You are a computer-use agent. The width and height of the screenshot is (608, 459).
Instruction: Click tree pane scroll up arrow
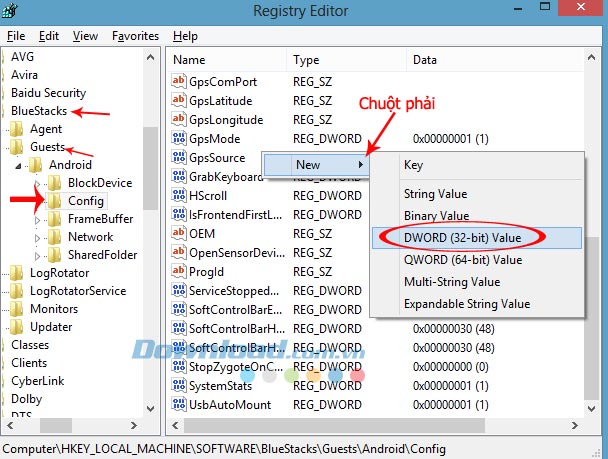150,58
